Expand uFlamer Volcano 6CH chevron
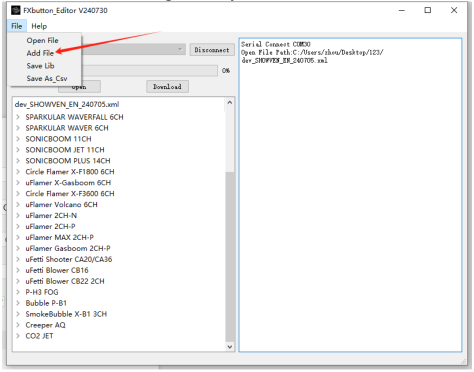474x372 pixels. pyautogui.click(x=18, y=205)
